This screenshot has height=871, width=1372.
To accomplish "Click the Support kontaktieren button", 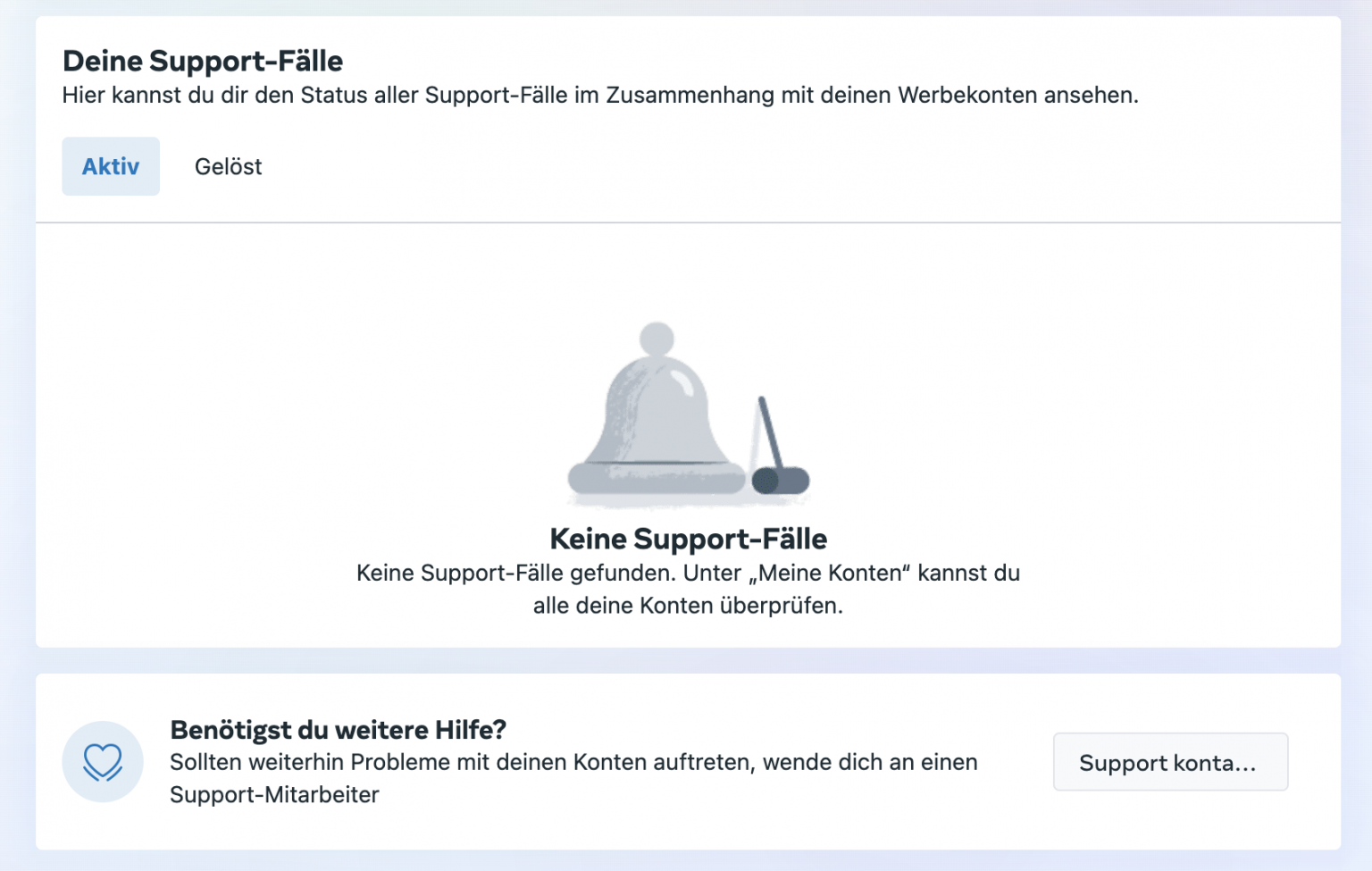I will 1170,762.
